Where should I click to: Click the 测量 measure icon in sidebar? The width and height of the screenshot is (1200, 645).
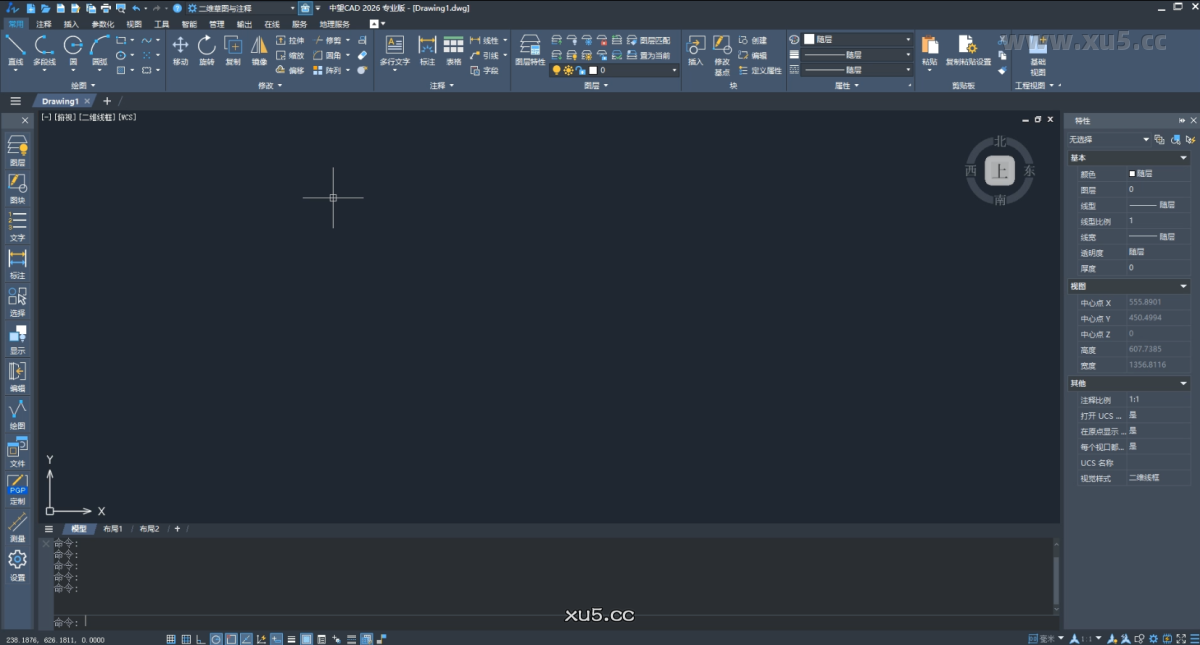pos(17,525)
